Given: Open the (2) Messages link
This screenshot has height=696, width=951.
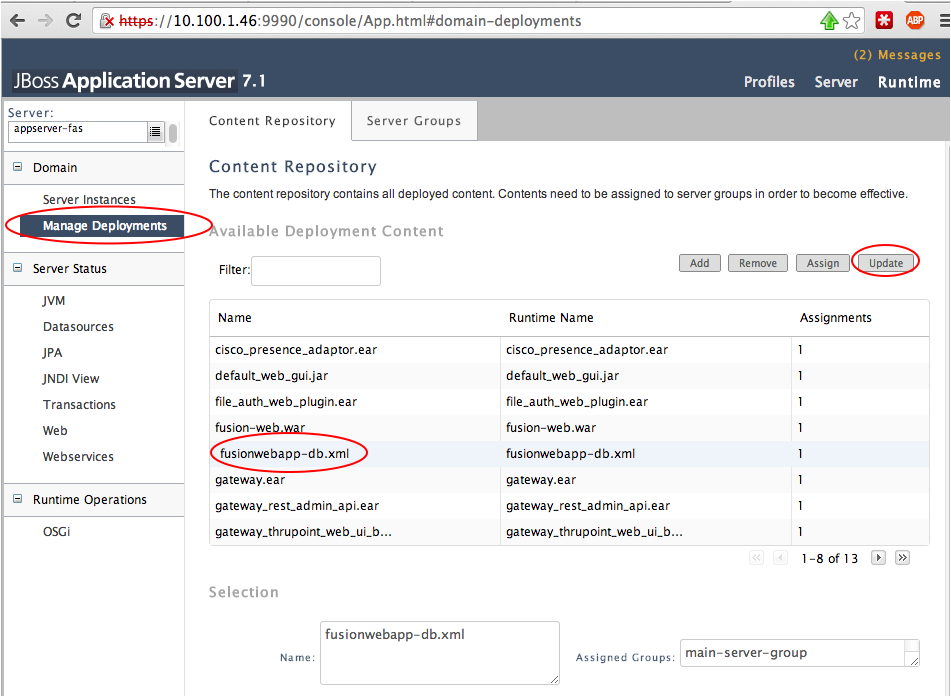Looking at the screenshot, I should pyautogui.click(x=897, y=55).
